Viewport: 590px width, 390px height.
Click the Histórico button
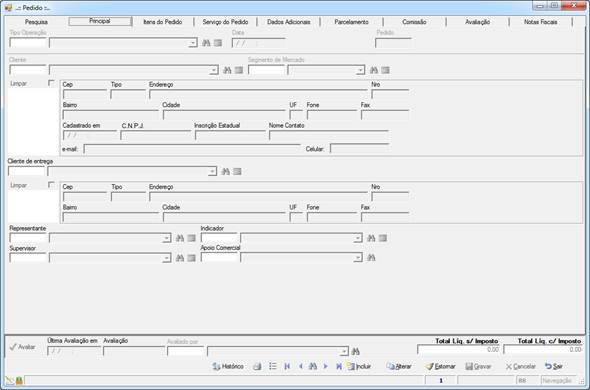(228, 366)
